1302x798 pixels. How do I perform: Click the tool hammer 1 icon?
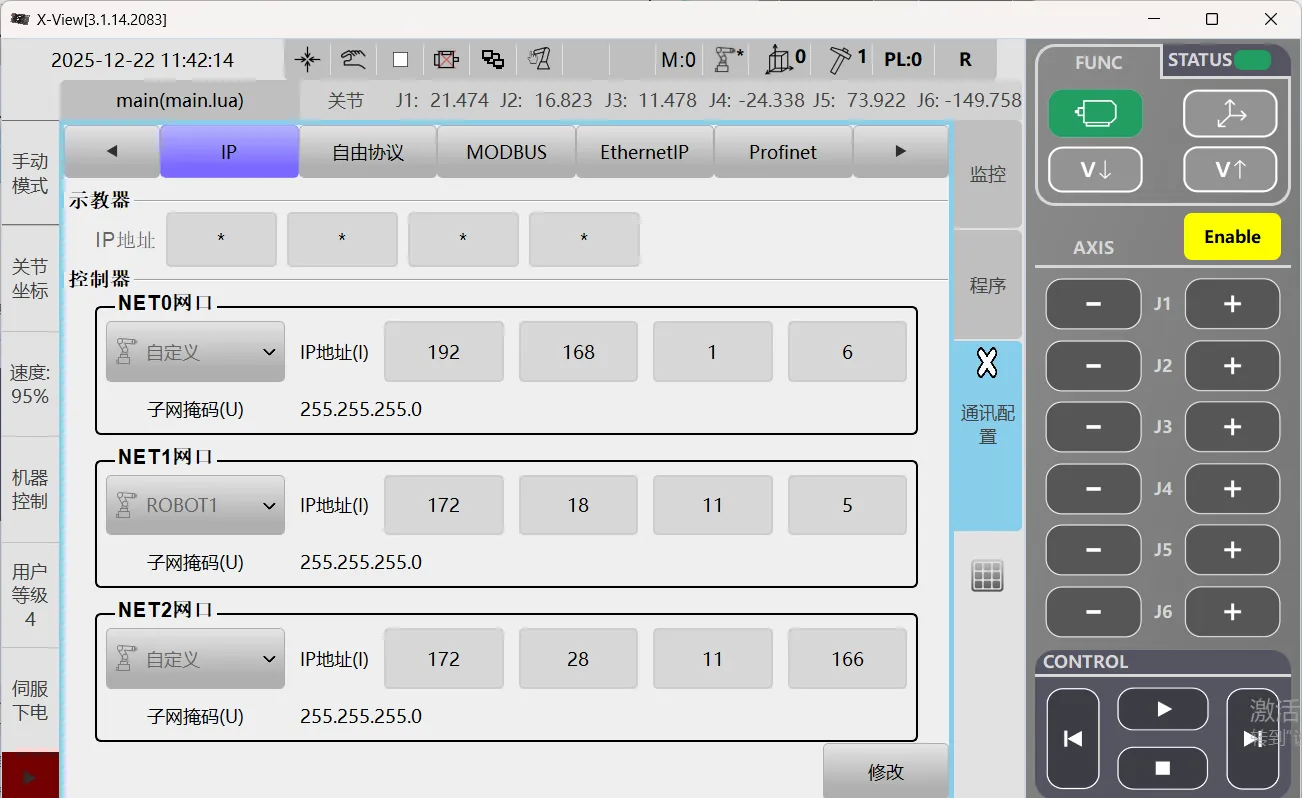[x=847, y=60]
